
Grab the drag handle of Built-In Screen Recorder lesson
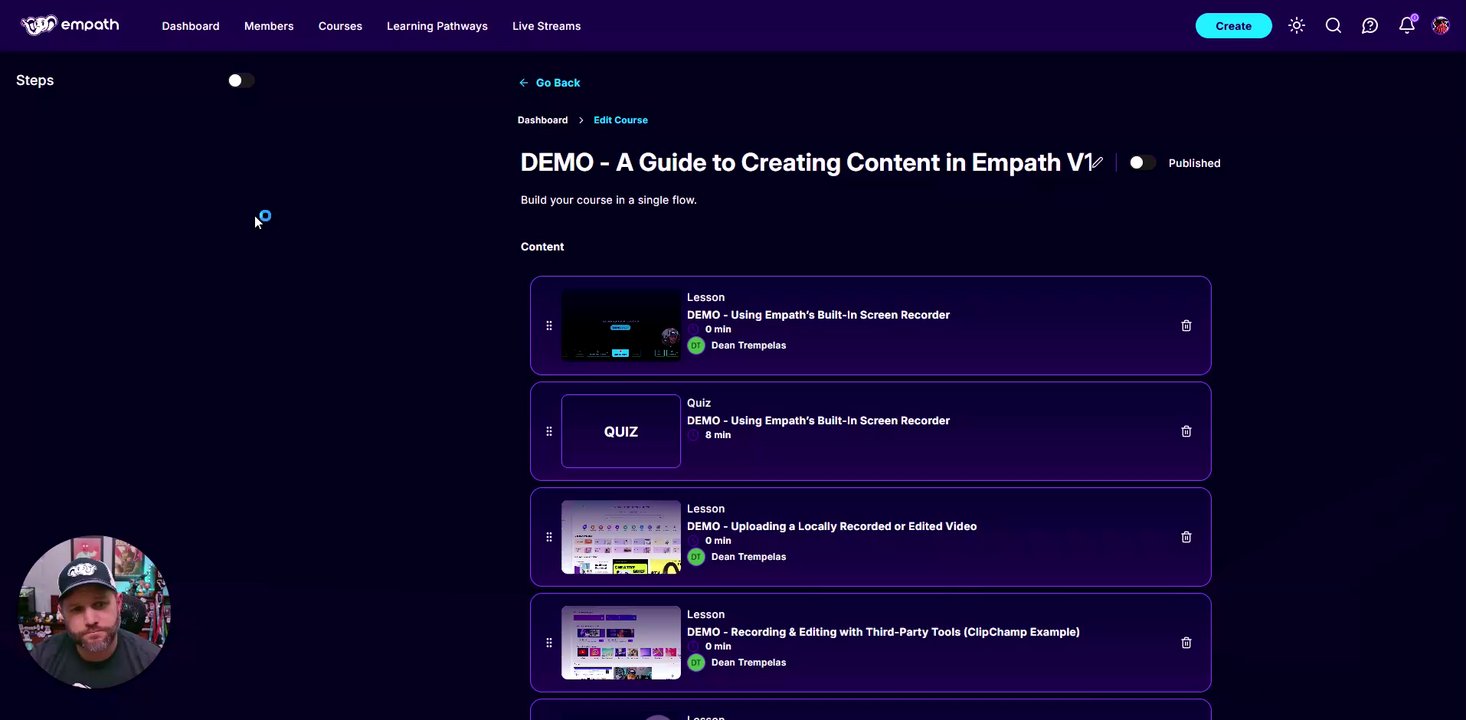coord(549,326)
